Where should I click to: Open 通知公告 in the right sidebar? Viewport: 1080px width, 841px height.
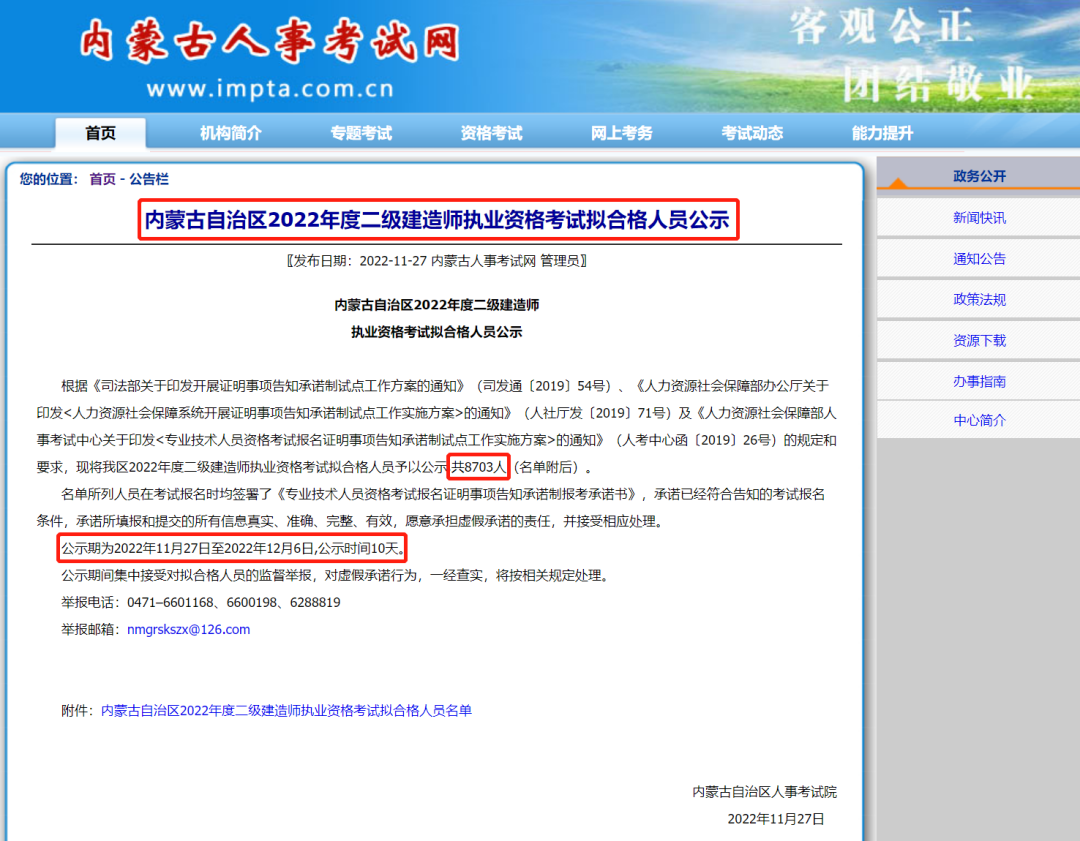979,259
